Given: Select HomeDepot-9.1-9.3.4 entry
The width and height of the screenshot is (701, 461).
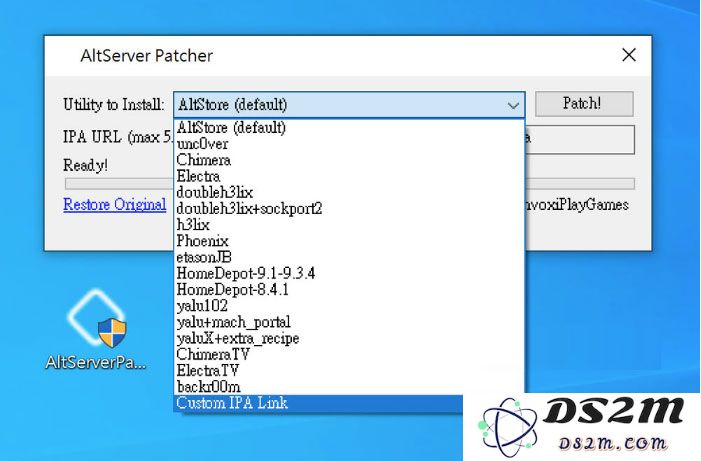Looking at the screenshot, I should [x=349, y=273].
